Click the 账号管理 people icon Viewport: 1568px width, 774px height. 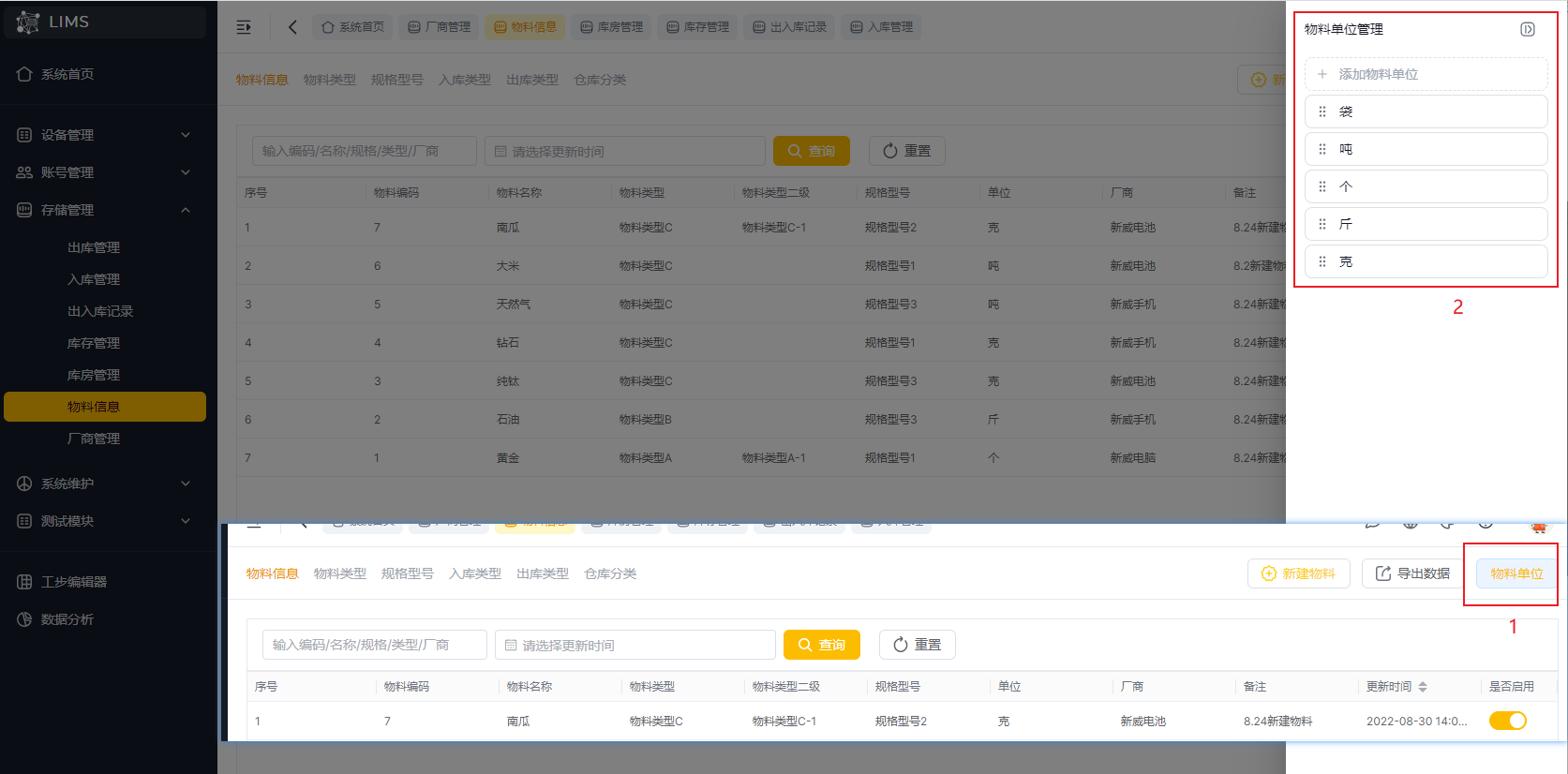click(24, 172)
